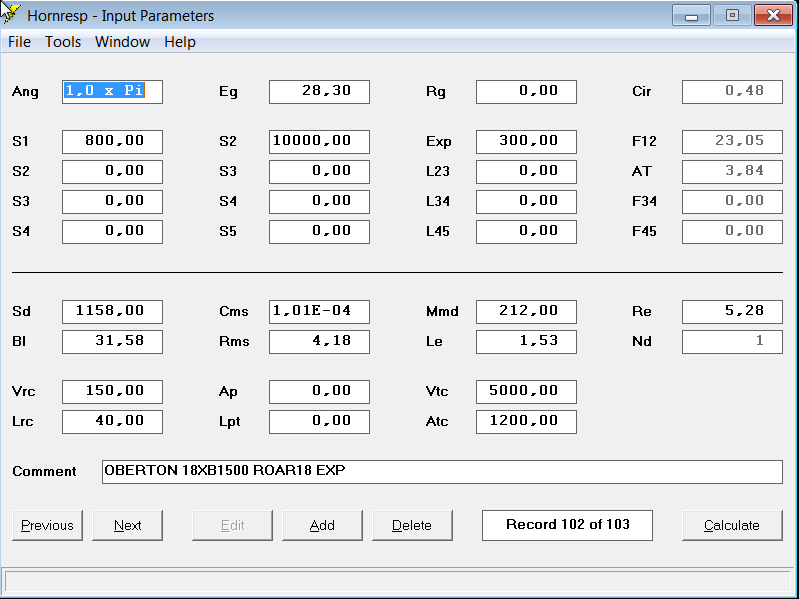Screen dimensions: 799x599
Task: Click the F12 value box 23,05
Action: pyautogui.click(x=732, y=142)
